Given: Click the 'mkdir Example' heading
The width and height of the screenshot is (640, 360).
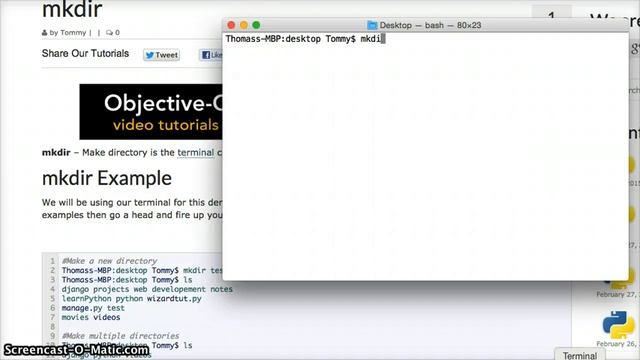Looking at the screenshot, I should tap(107, 178).
